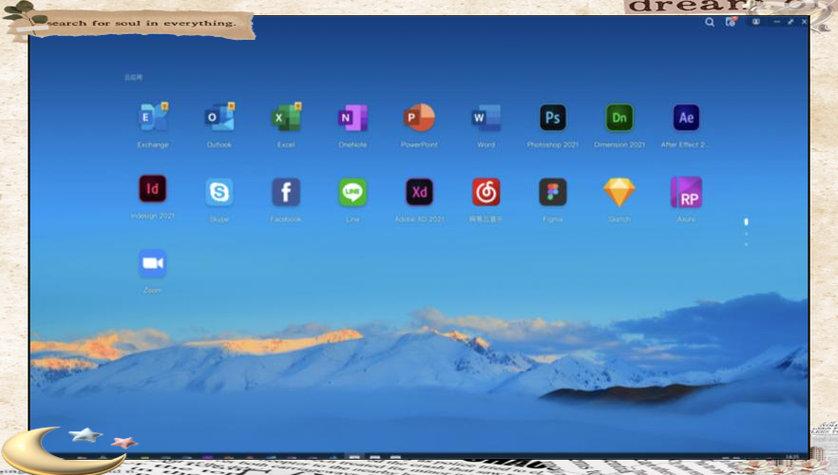The height and width of the screenshot is (475, 838).
Task: Open the Skype app icon
Action: point(220,192)
